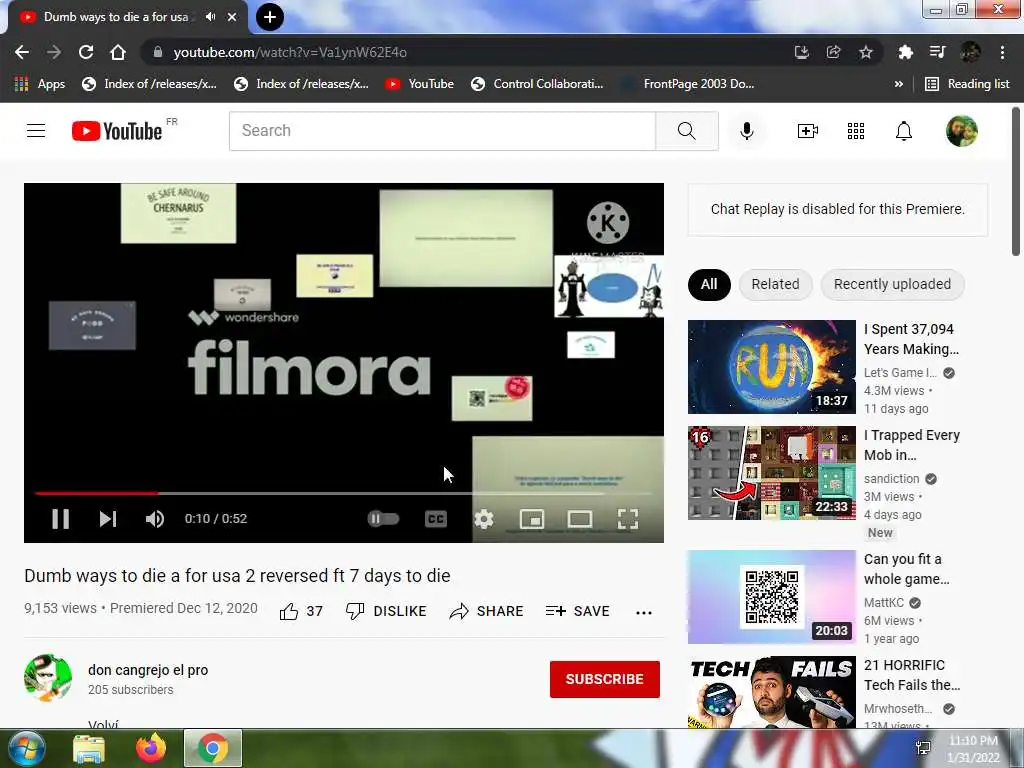Open QR code video thumbnail

pos(771,597)
